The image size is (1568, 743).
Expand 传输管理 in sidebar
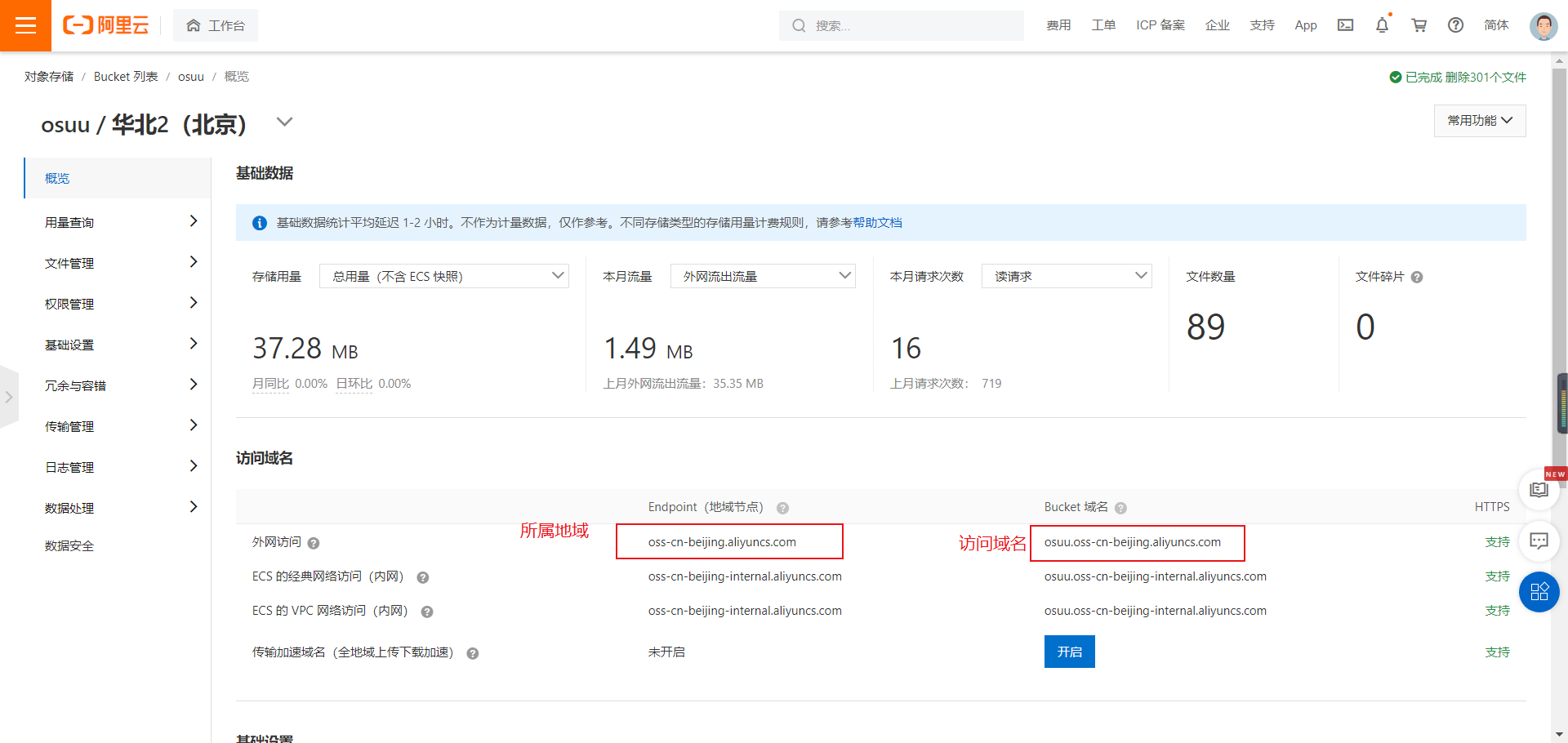118,426
